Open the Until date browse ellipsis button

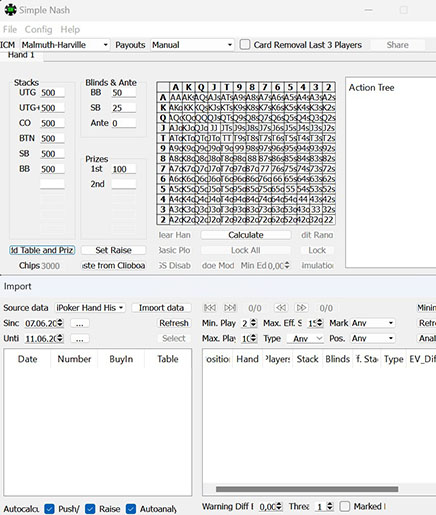pyautogui.click(x=79, y=339)
